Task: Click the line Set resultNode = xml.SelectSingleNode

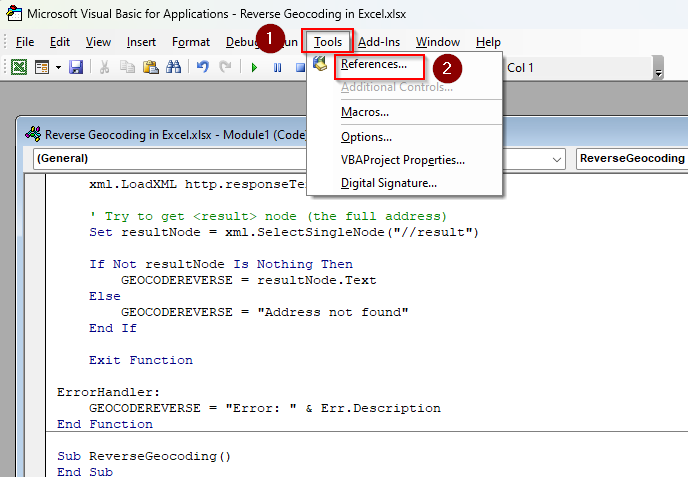Action: click(284, 232)
